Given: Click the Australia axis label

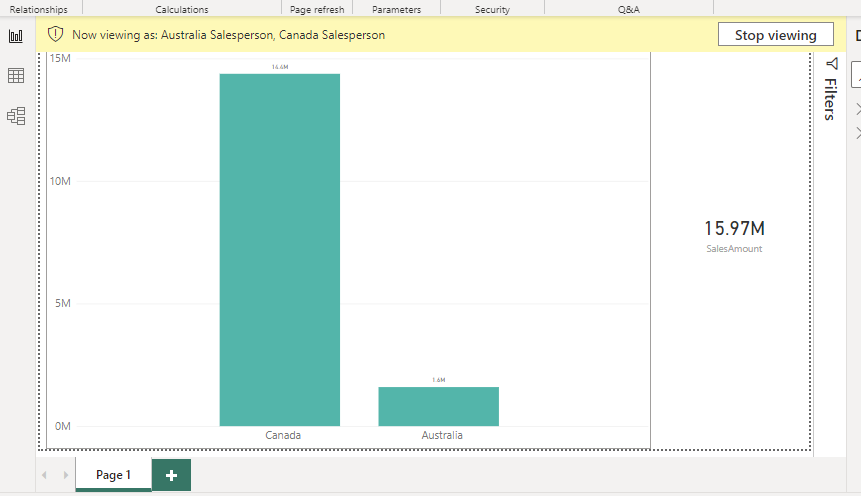Looking at the screenshot, I should (442, 436).
